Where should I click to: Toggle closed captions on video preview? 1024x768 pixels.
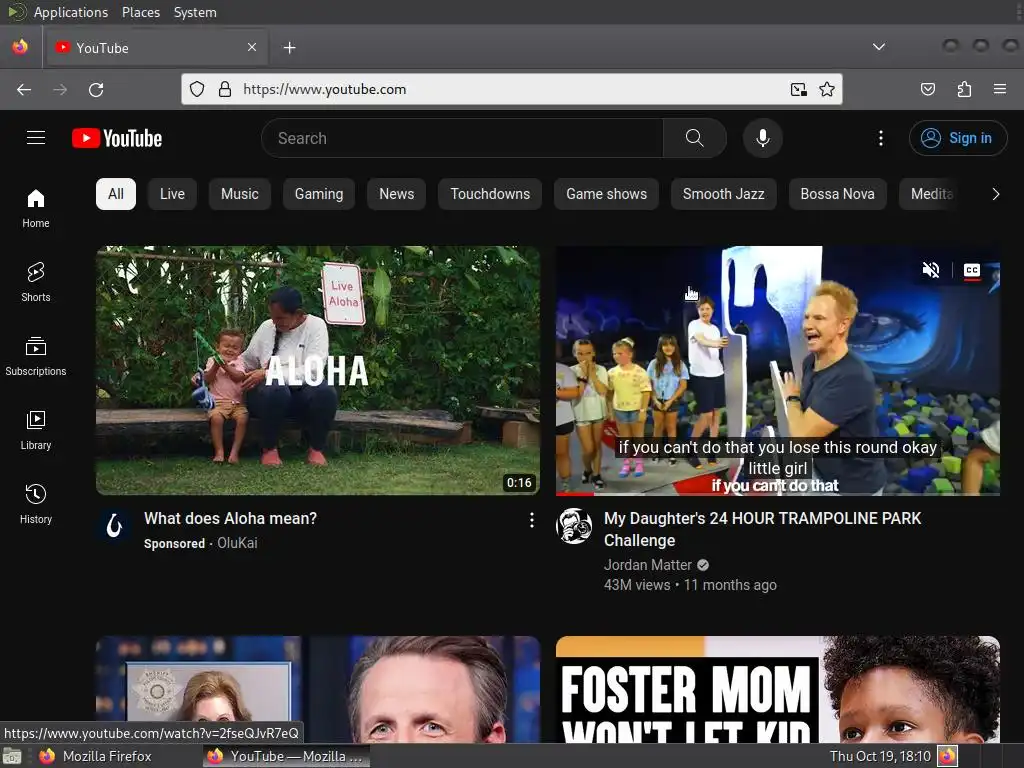972,270
